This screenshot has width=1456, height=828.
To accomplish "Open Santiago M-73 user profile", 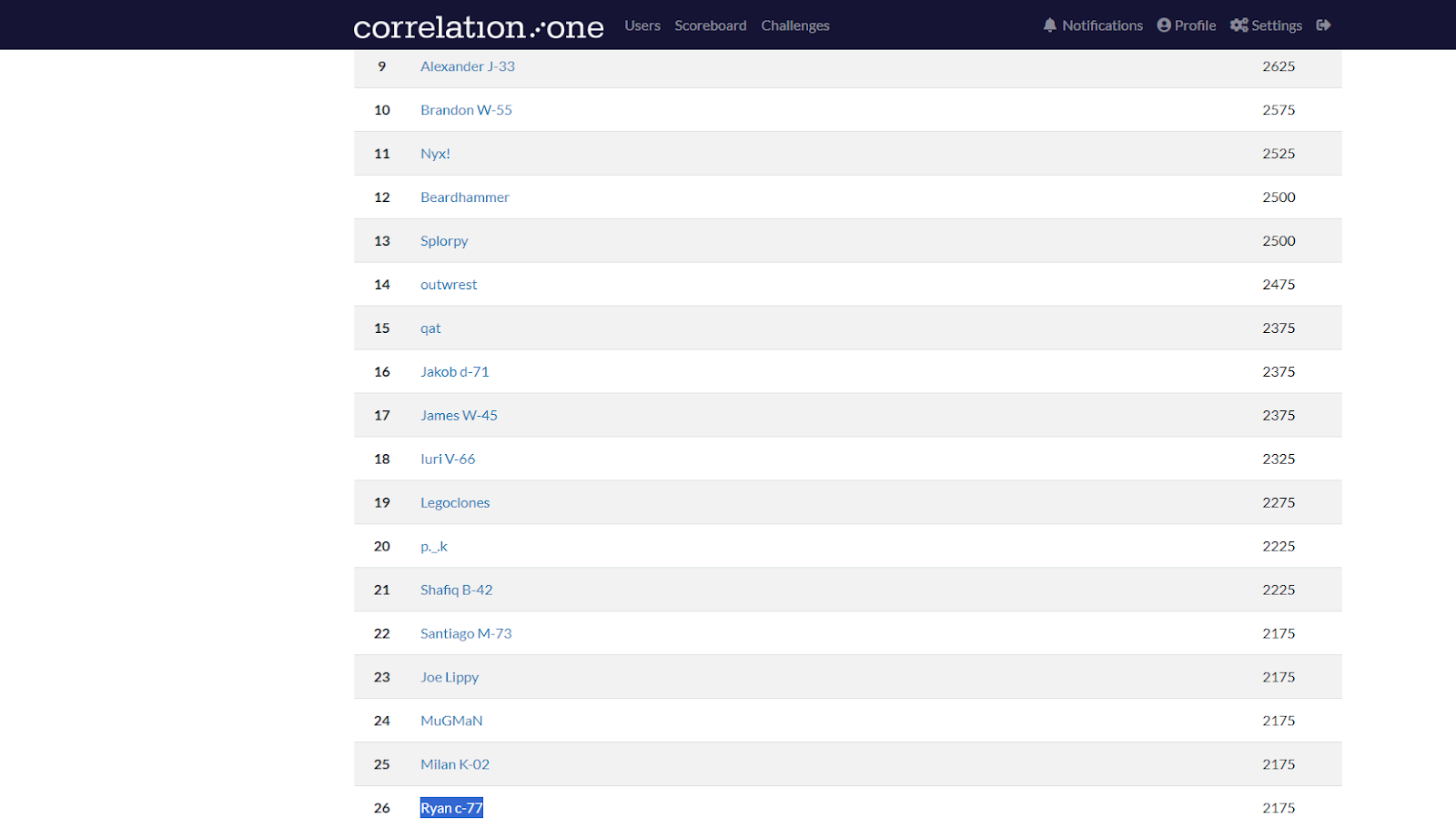I will (x=466, y=634).
